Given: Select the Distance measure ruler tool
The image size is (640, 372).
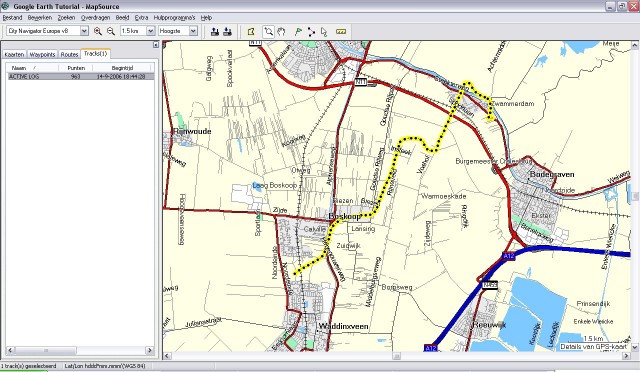Looking at the screenshot, I should [341, 31].
